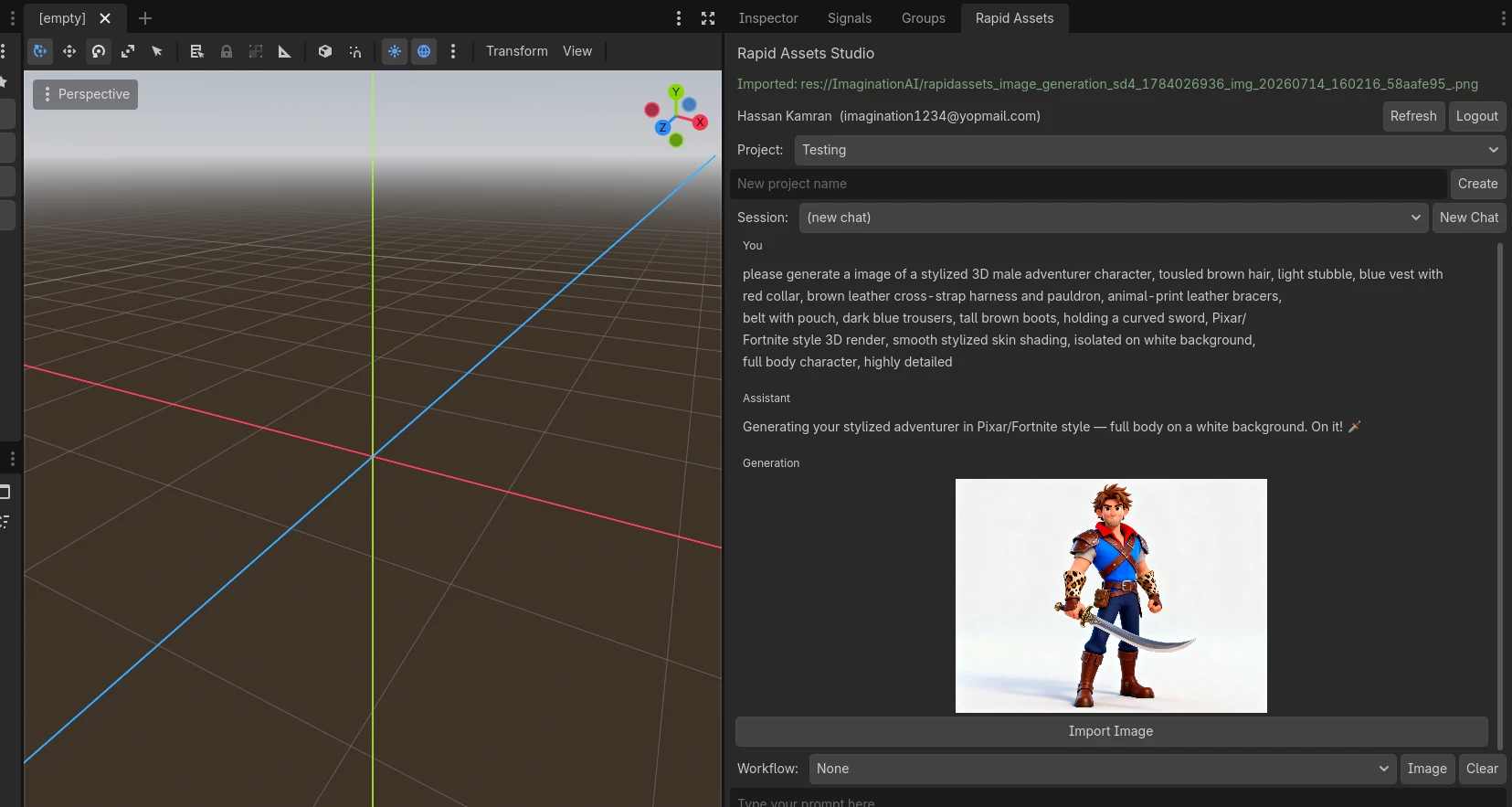Click the Generation label

pyautogui.click(x=771, y=463)
